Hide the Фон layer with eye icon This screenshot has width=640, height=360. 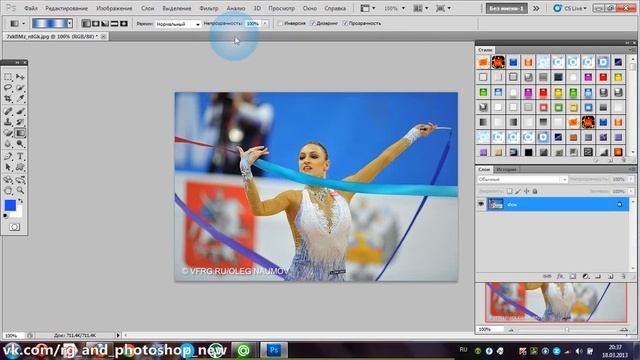(481, 204)
